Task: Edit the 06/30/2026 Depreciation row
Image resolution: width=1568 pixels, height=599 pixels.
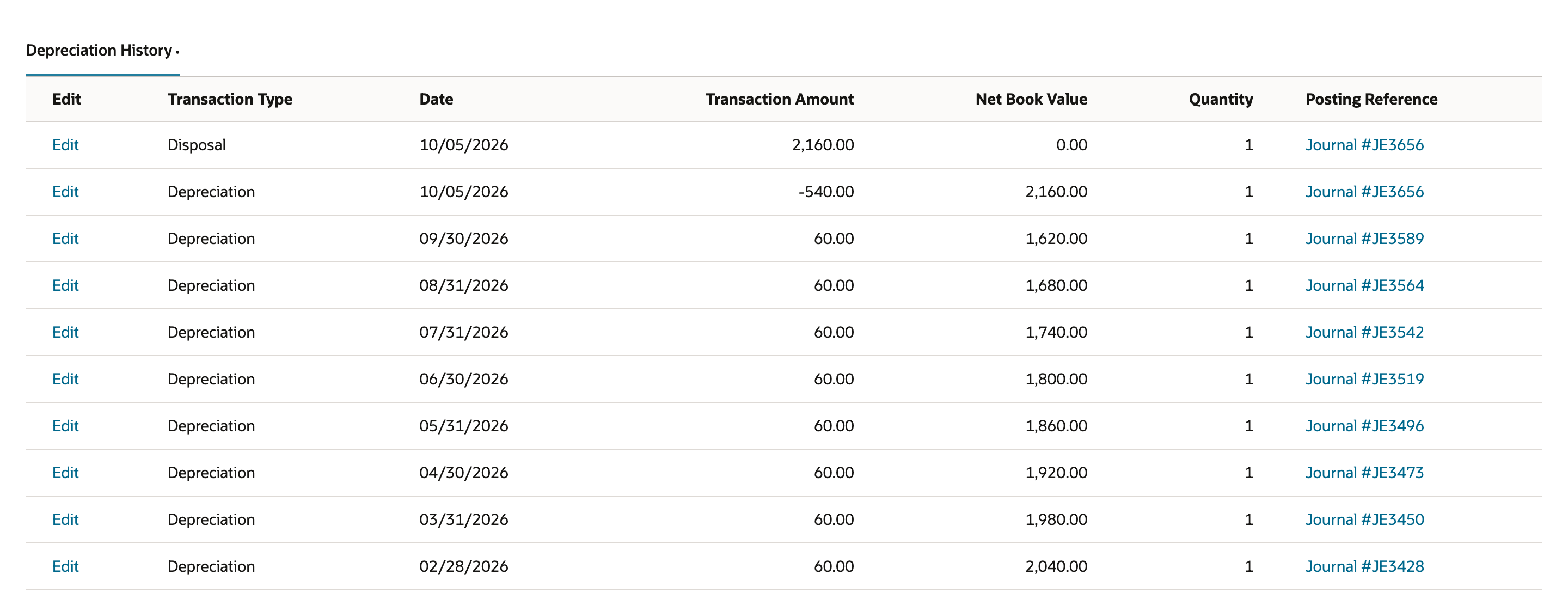Action: click(65, 379)
